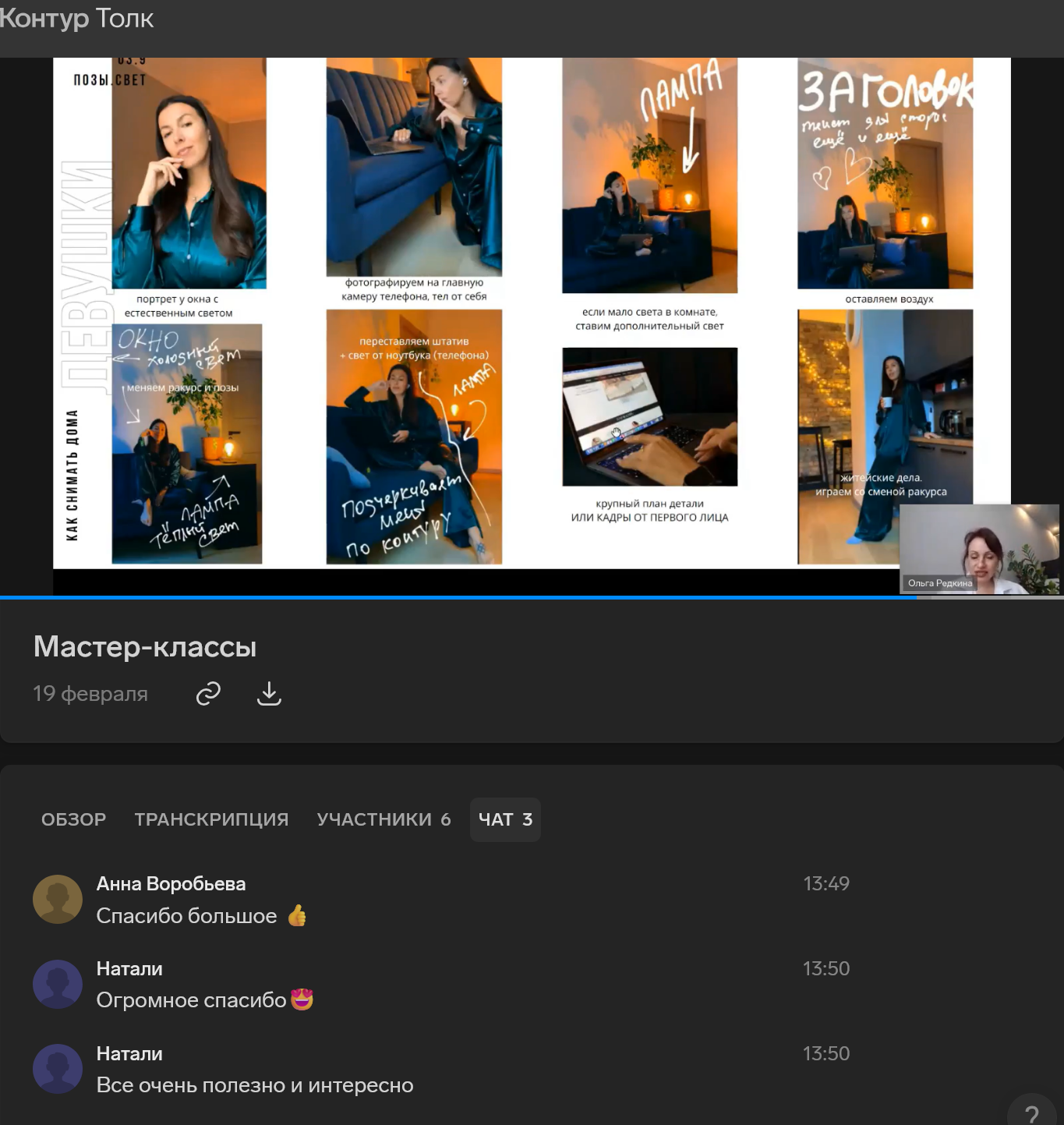Click Анна Воробьева's avatar in chat
Image resolution: width=1064 pixels, height=1125 pixels.
pyautogui.click(x=58, y=899)
